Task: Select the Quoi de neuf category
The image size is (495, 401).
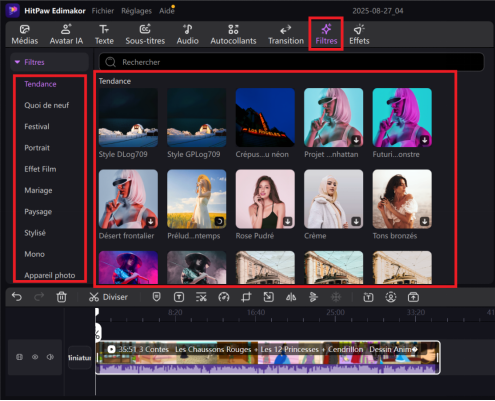Action: coord(47,105)
